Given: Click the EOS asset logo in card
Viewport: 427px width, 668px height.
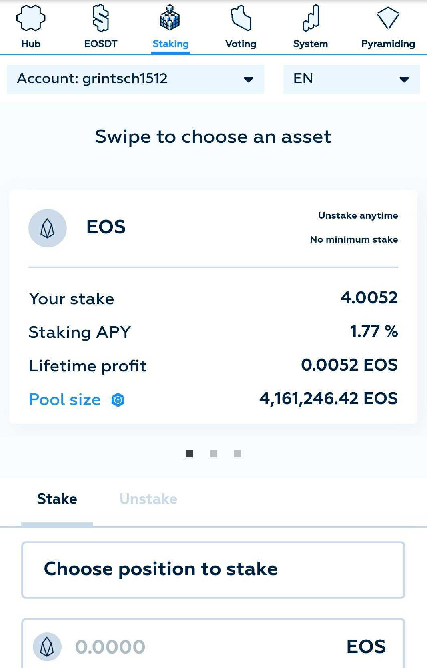Looking at the screenshot, I should (47, 228).
